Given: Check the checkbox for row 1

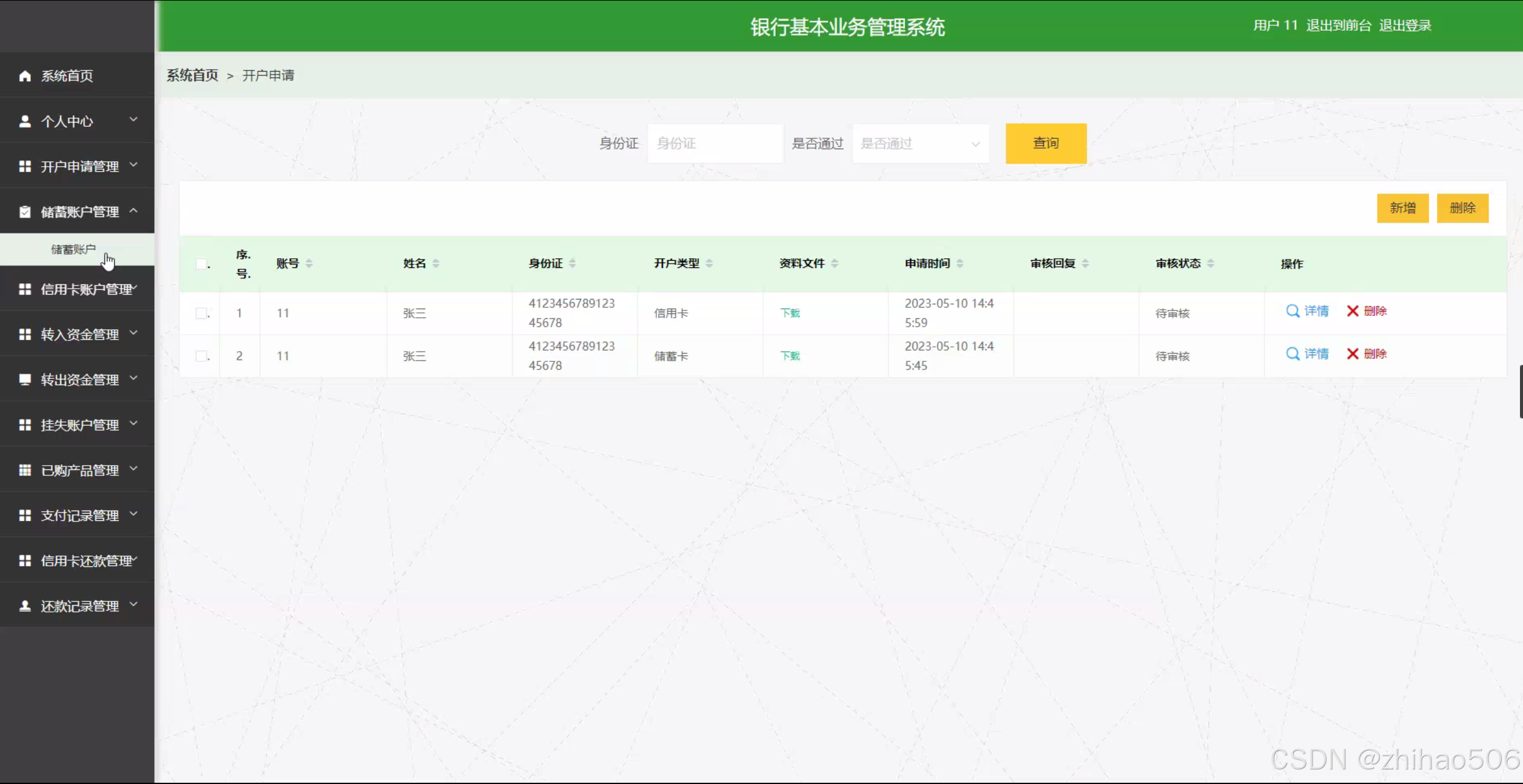Looking at the screenshot, I should click(201, 313).
